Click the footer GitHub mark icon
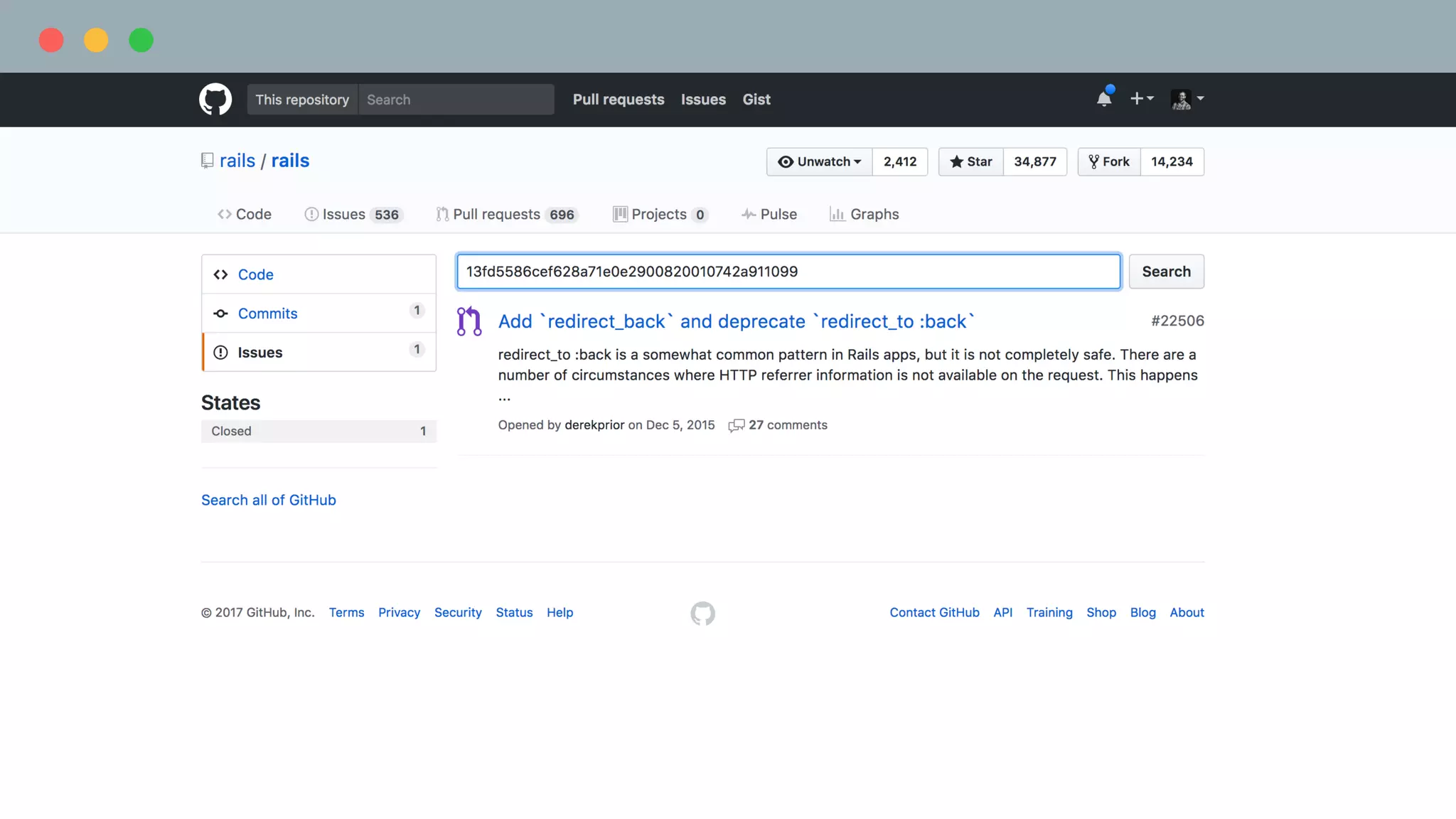Viewport: 1456px width, 819px height. pos(702,614)
